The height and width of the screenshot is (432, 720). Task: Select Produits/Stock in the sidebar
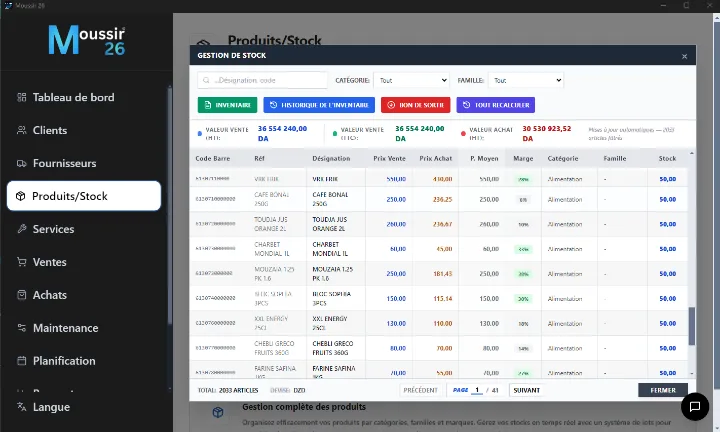click(84, 196)
